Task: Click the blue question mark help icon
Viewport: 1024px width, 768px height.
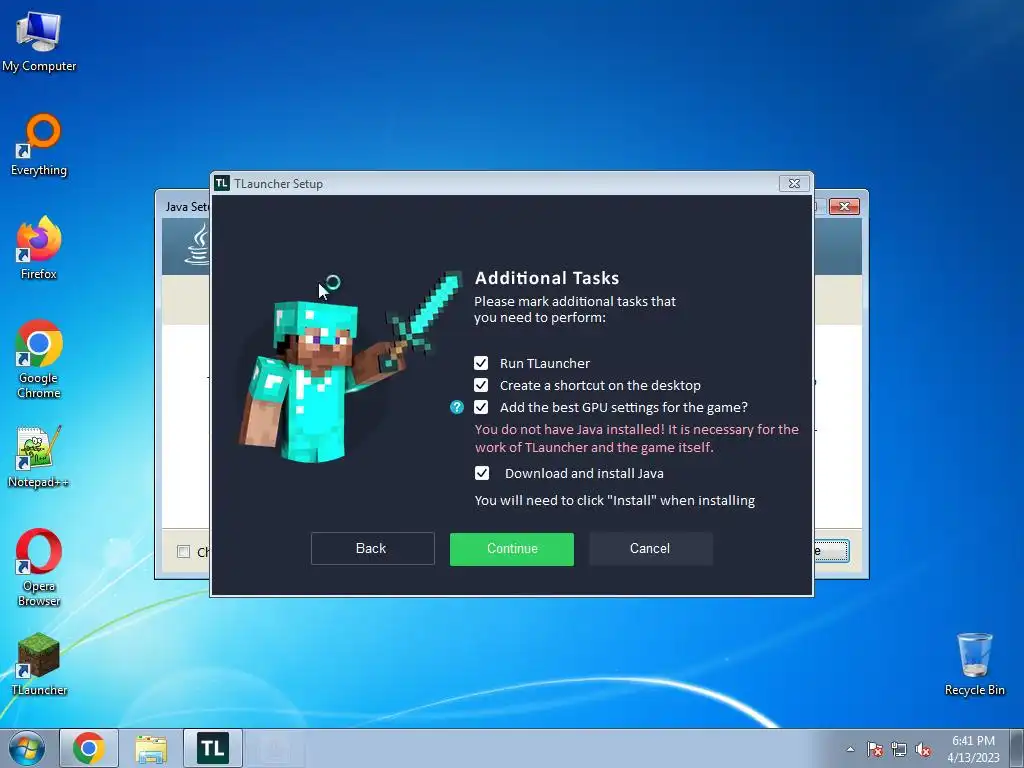Action: pyautogui.click(x=456, y=408)
